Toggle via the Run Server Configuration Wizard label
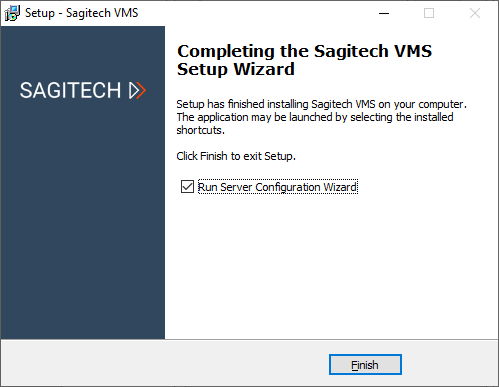This screenshot has height=387, width=499. point(278,187)
